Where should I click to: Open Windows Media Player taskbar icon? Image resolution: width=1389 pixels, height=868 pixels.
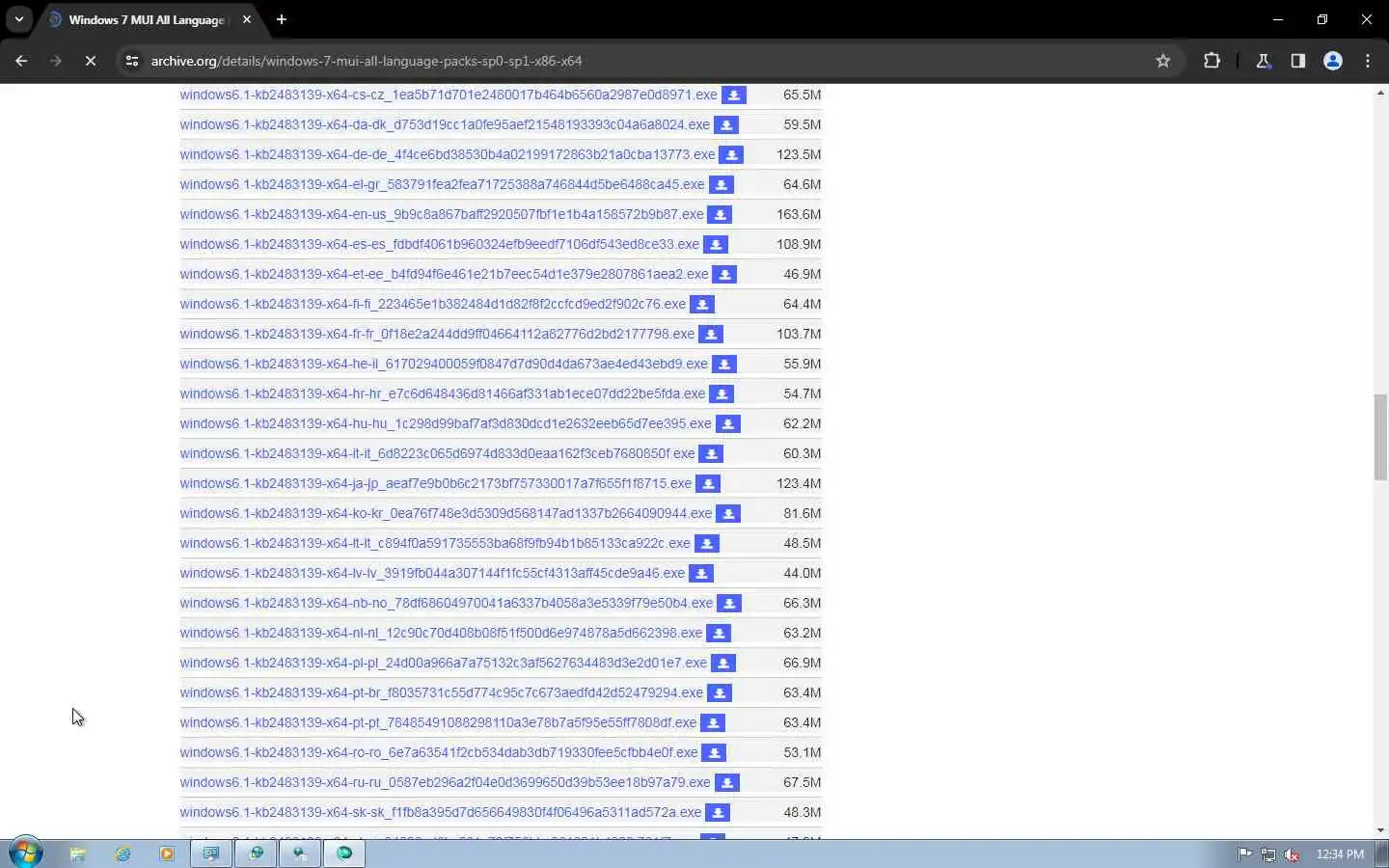click(167, 854)
